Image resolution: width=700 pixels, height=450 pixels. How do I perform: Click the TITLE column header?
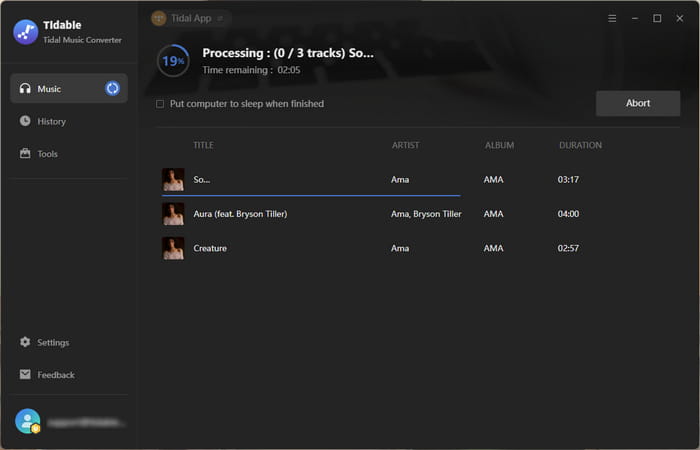pyautogui.click(x=203, y=145)
